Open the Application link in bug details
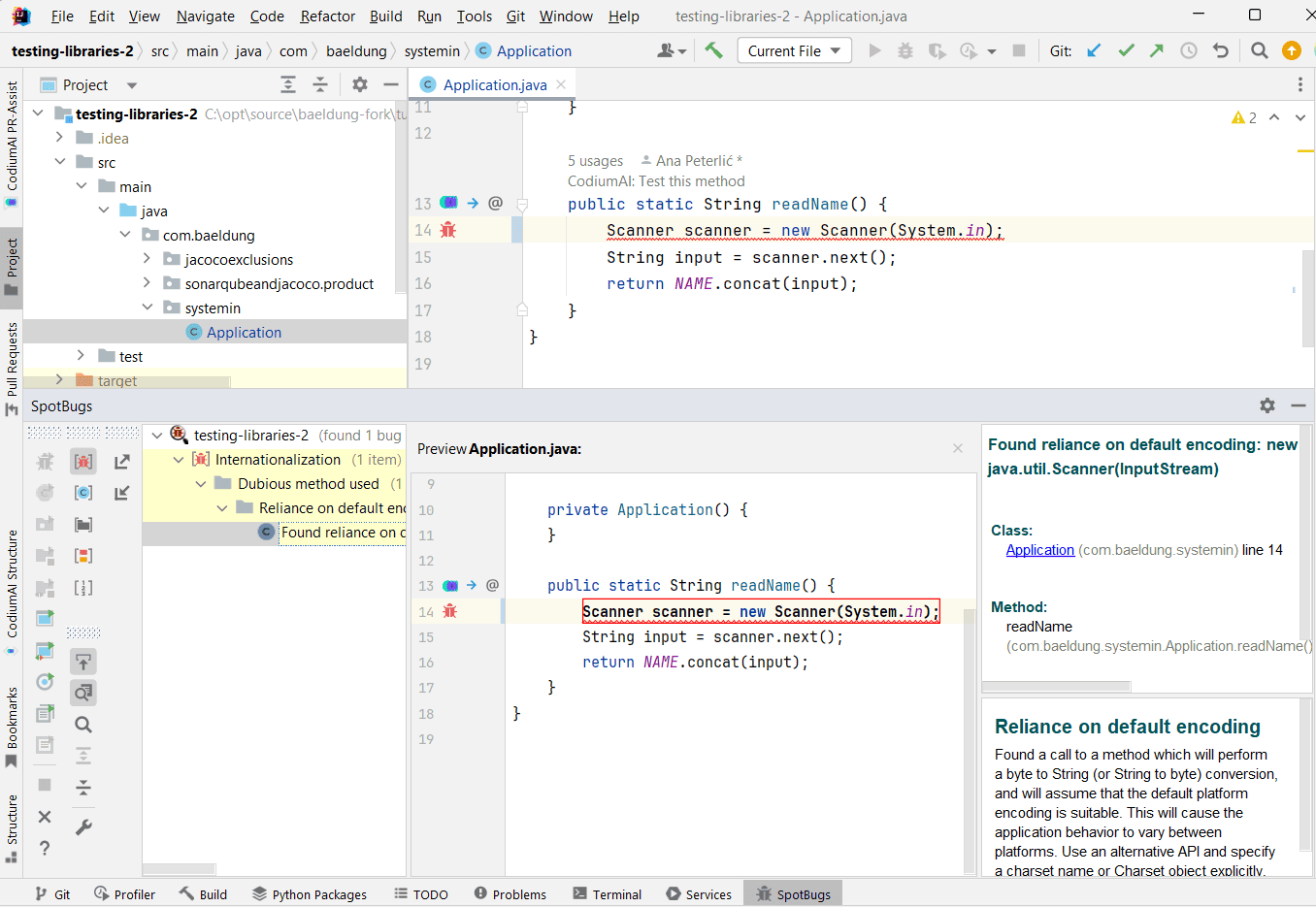The image size is (1316, 907). point(1039,550)
